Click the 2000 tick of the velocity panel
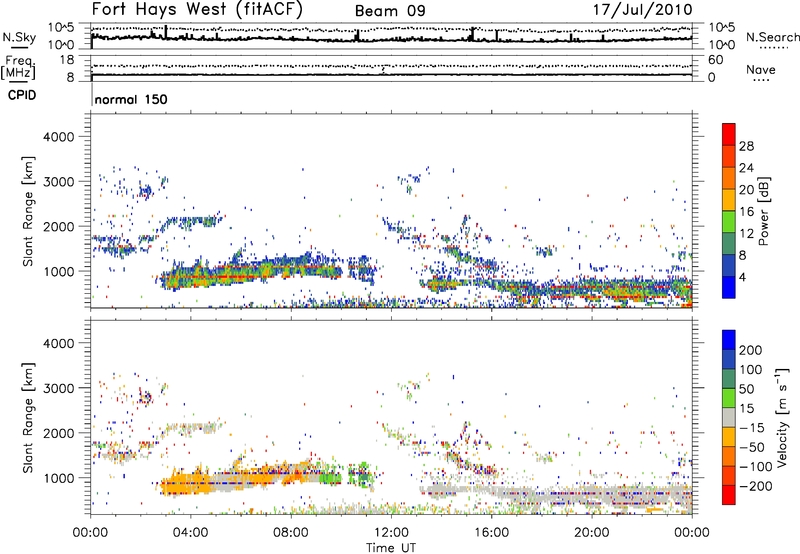Screen dimensions: 800x554 click(x=59, y=433)
